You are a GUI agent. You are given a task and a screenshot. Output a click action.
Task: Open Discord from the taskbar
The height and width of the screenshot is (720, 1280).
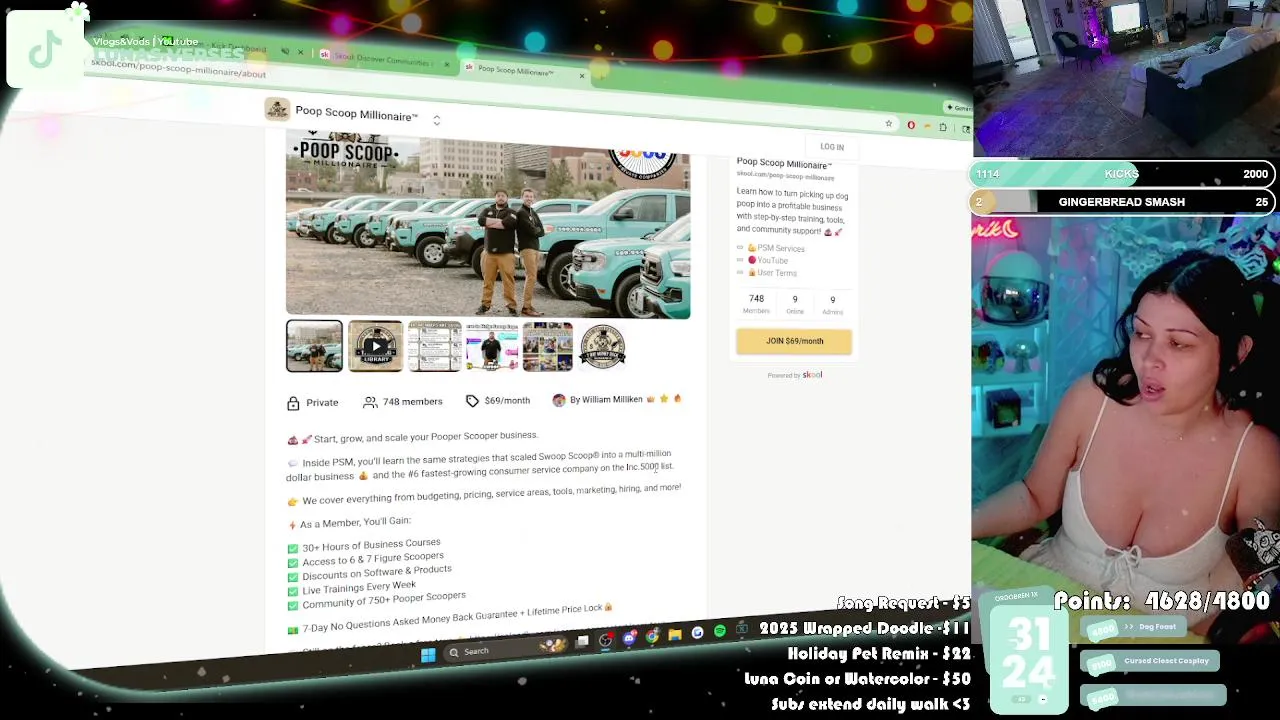tap(629, 638)
